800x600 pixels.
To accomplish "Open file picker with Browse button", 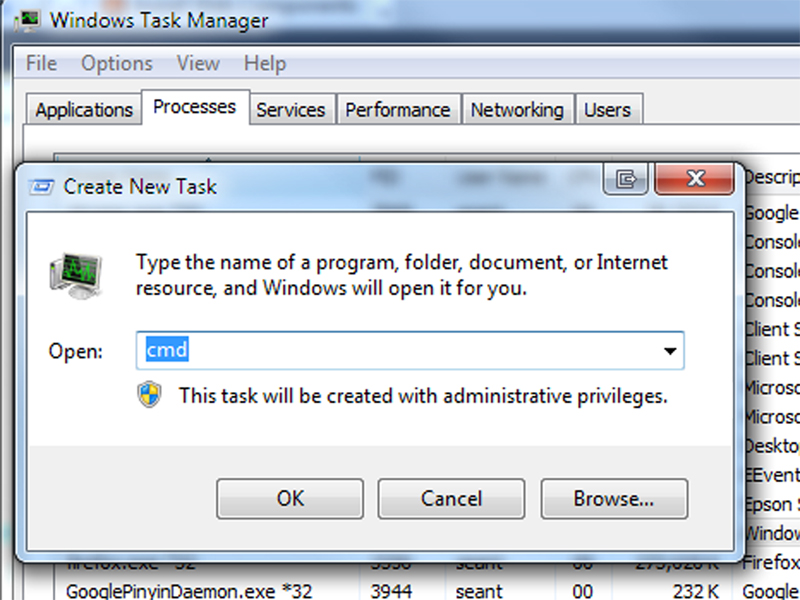I will point(614,498).
